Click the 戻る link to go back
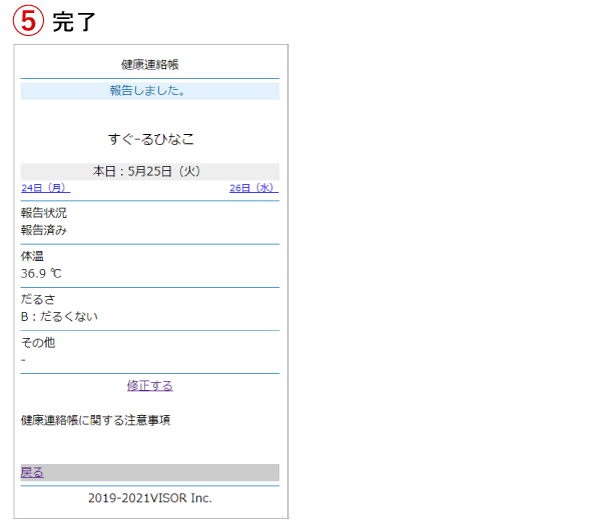This screenshot has width=600, height=522. click(x=32, y=473)
